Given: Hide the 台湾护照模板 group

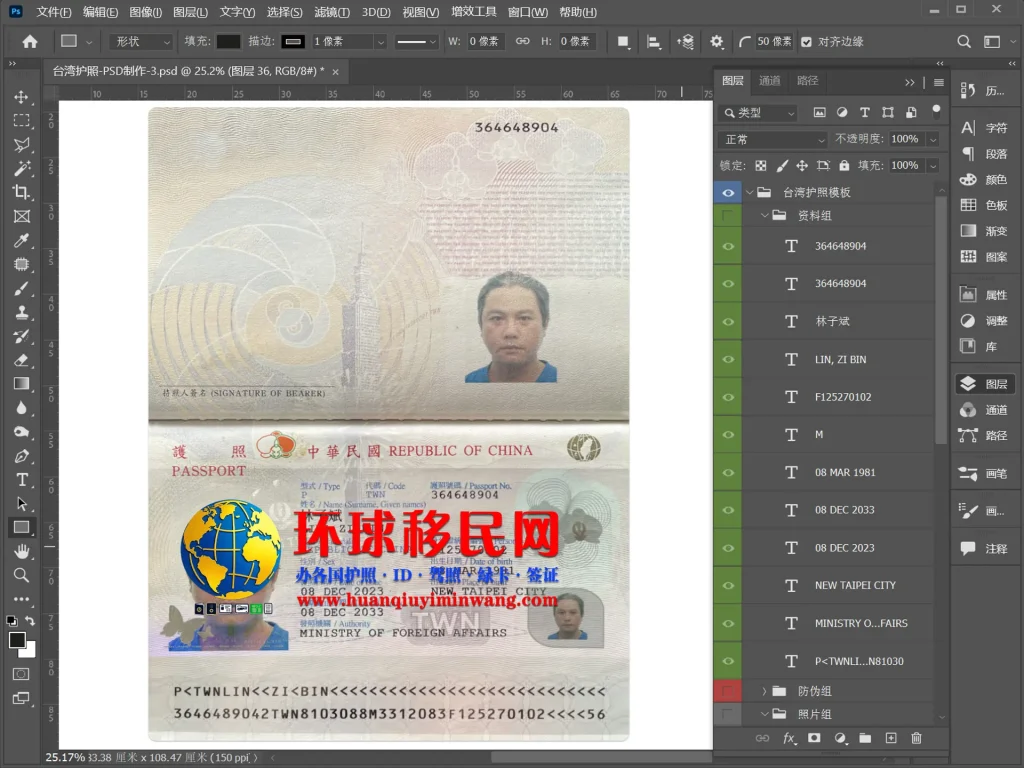Looking at the screenshot, I should tap(728, 193).
